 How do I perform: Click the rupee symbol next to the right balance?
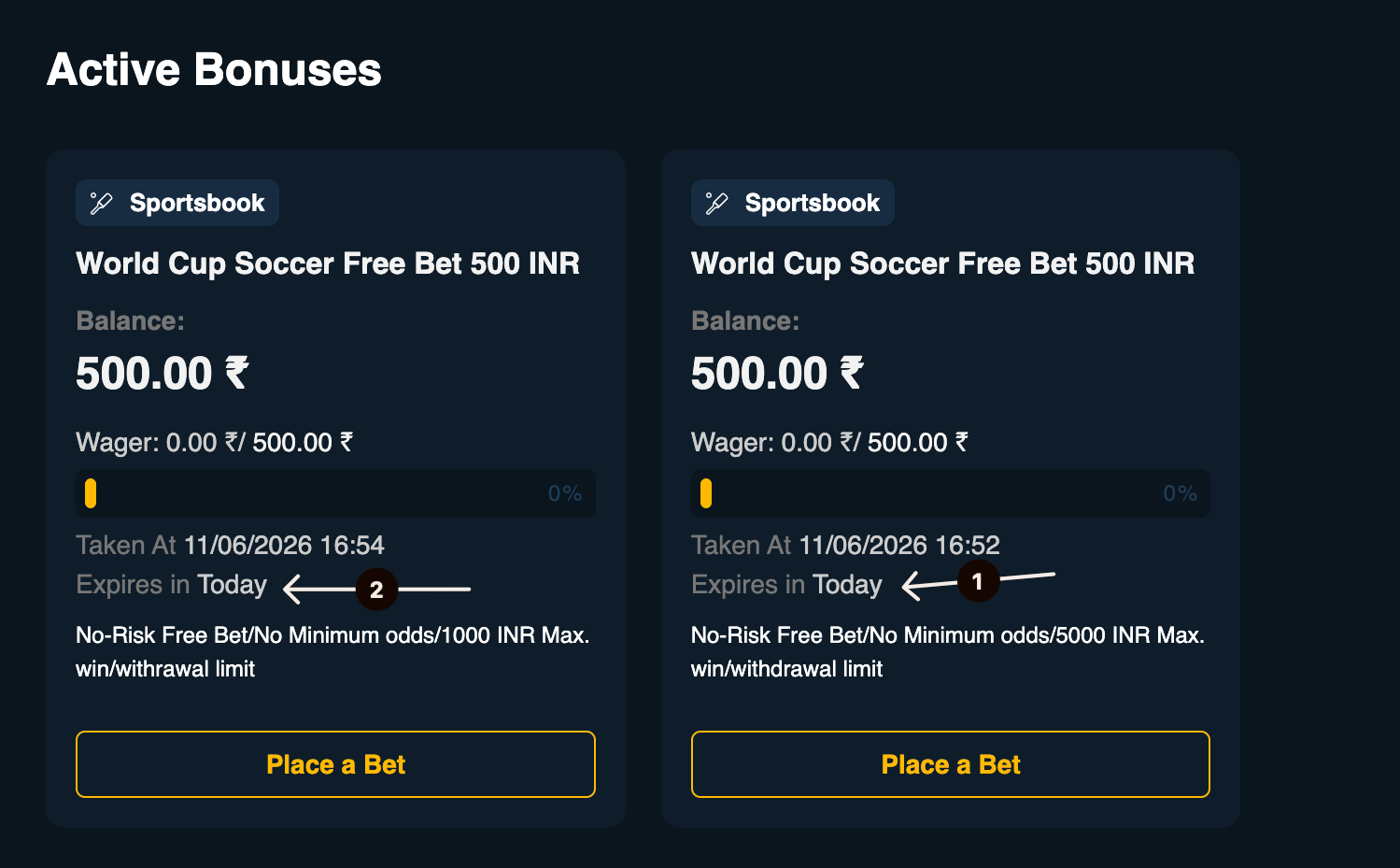pos(852,373)
